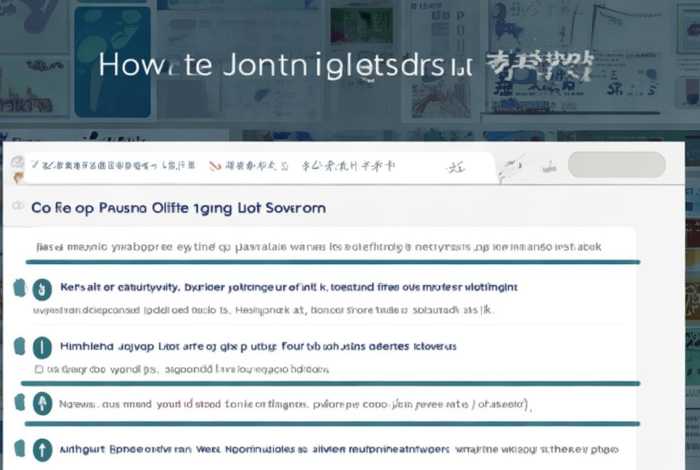Click the red icon in the top toolbar
The width and height of the screenshot is (700, 470).
[x=212, y=164]
